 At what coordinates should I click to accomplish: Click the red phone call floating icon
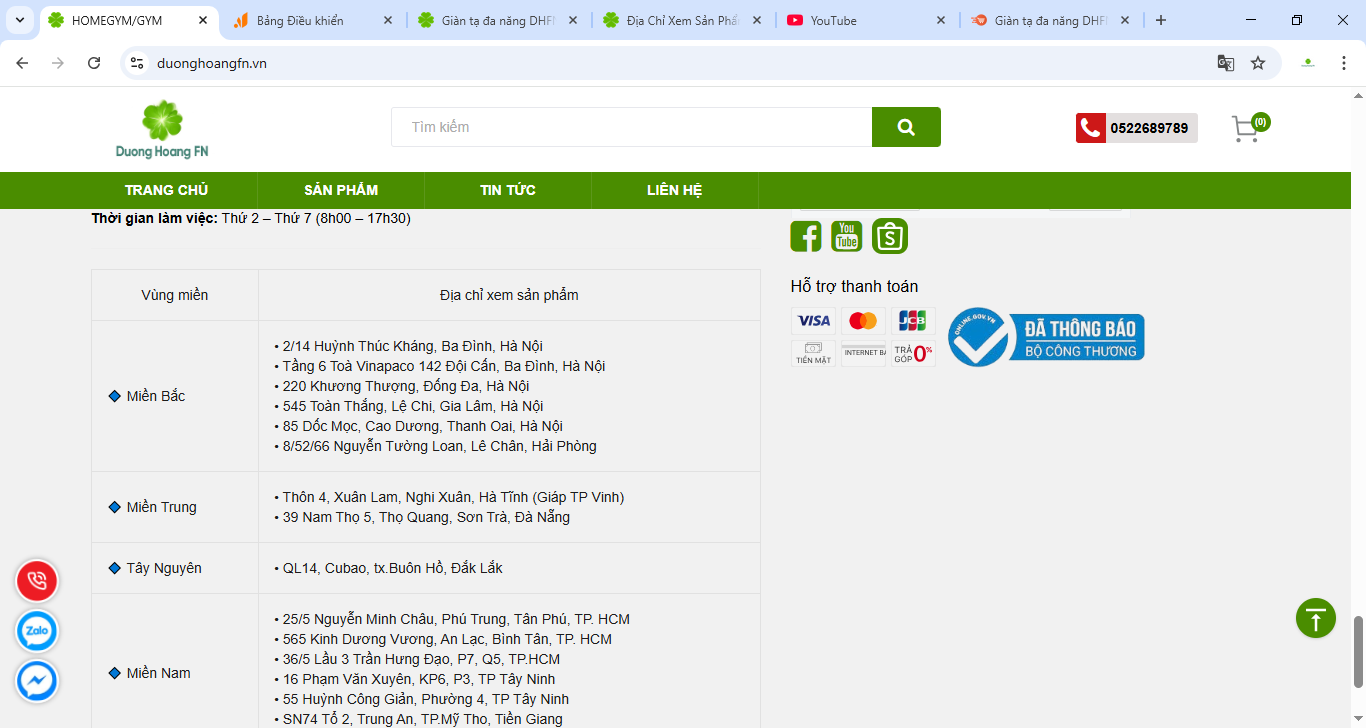[37, 581]
